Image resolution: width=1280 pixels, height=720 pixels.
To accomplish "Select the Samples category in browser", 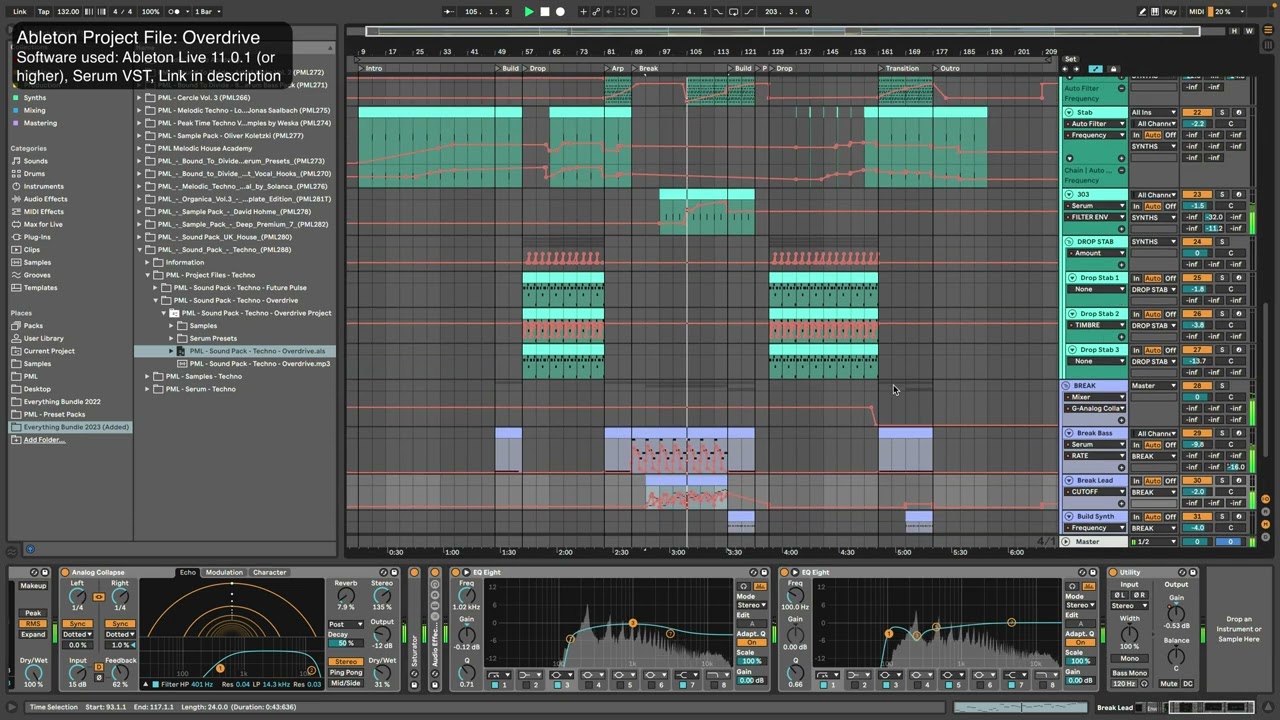I will point(37,262).
